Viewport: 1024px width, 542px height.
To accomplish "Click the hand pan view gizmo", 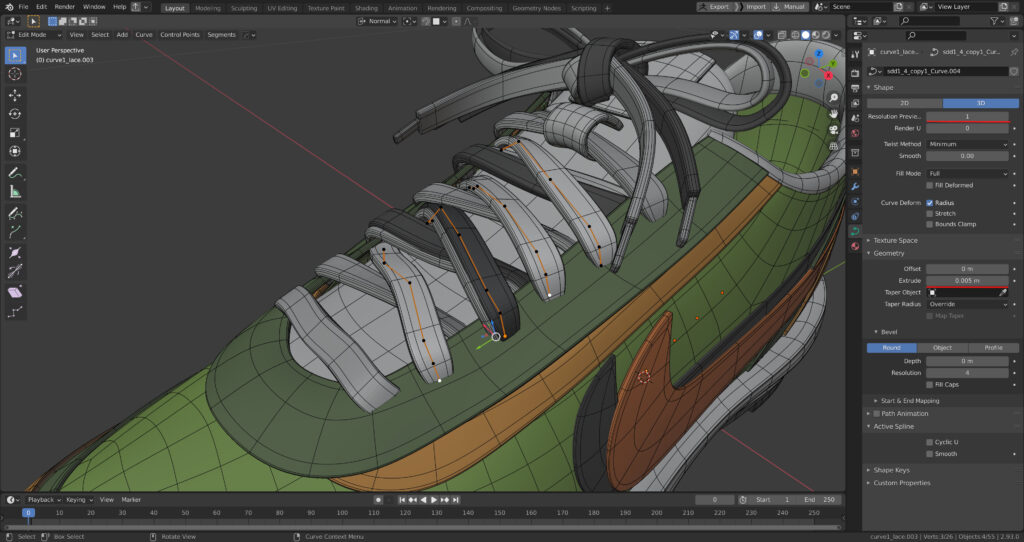I will click(834, 114).
